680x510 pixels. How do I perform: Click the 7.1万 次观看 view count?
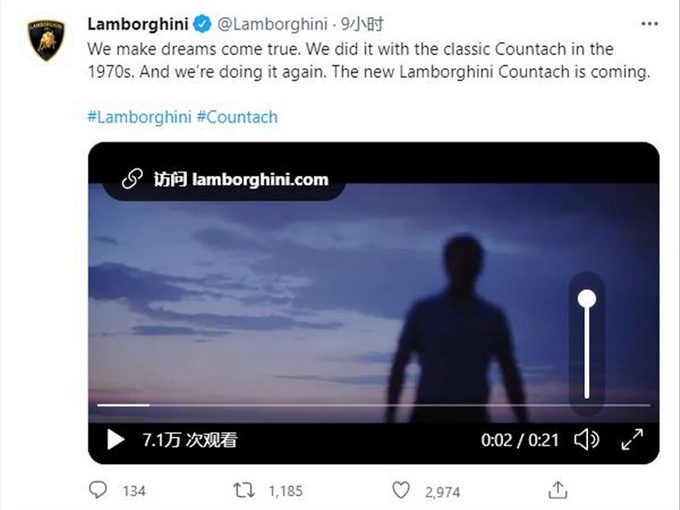(x=190, y=439)
